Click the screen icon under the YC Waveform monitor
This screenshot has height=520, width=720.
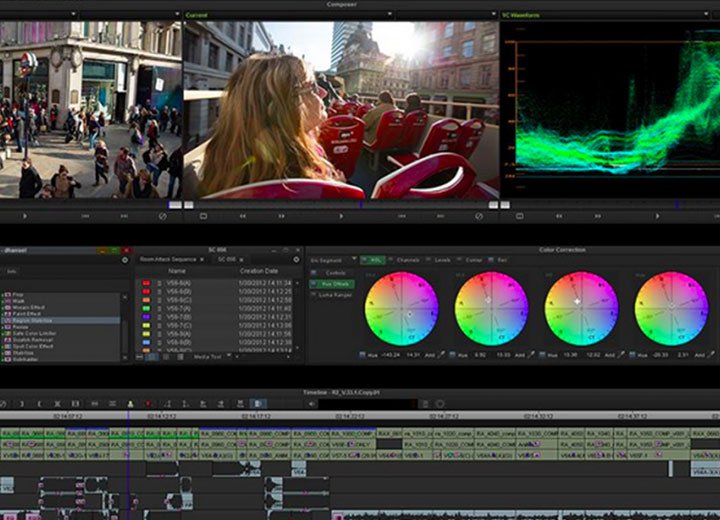click(519, 216)
